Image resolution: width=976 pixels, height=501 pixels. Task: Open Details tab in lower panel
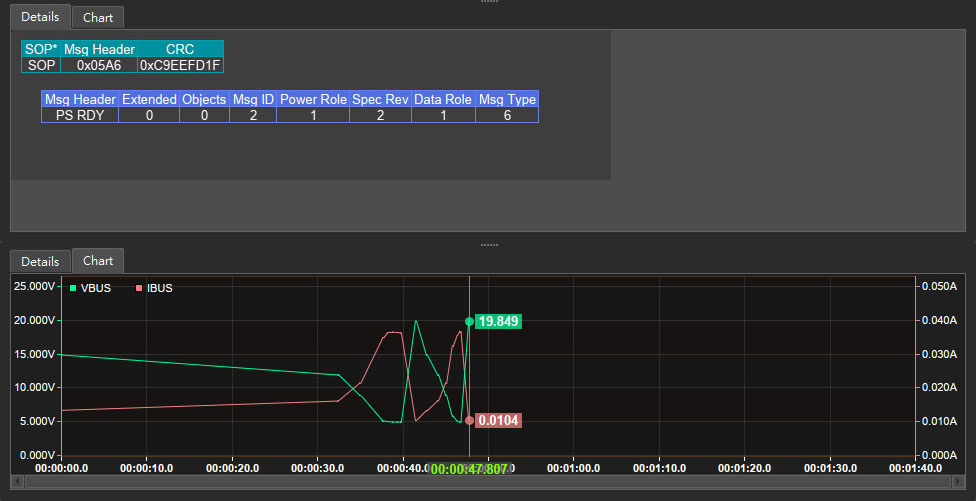[40, 261]
